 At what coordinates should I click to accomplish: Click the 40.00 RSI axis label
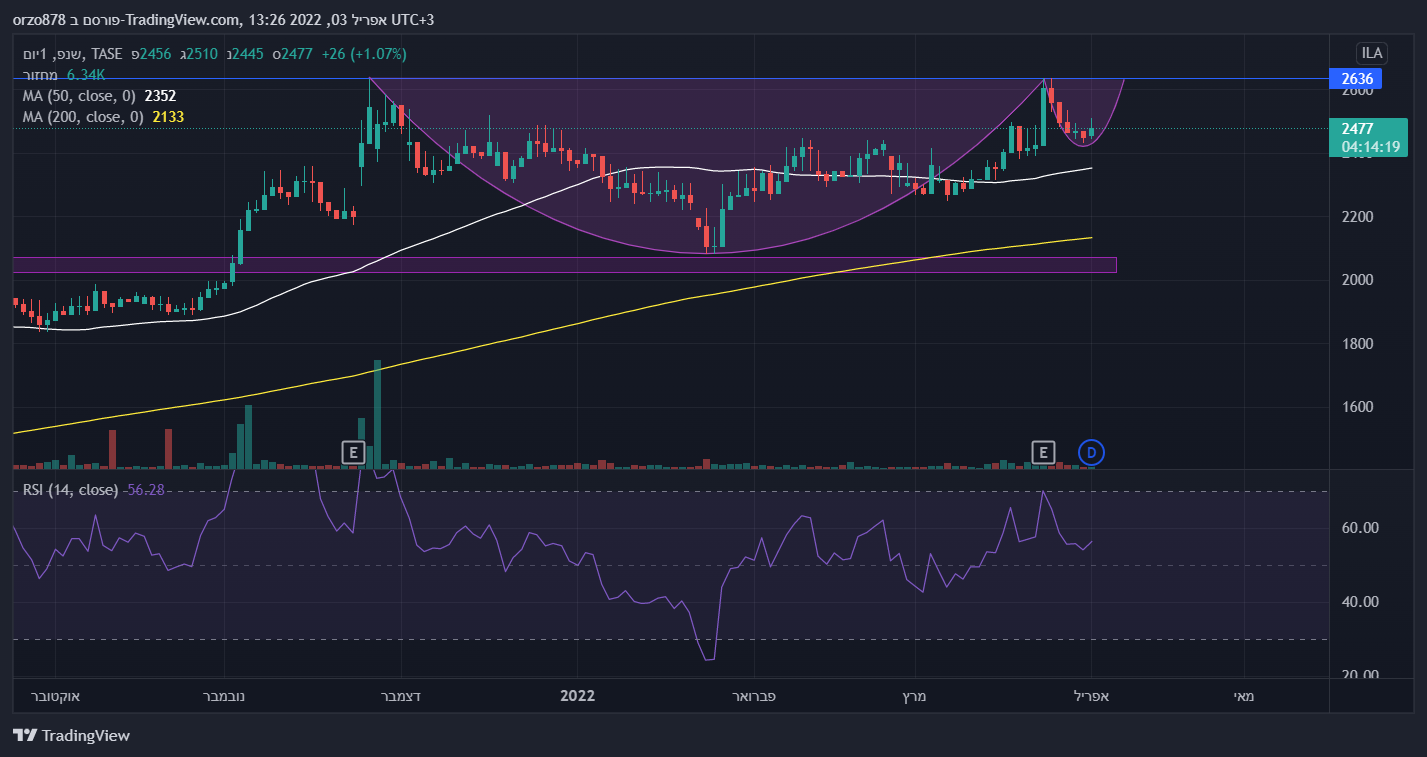(x=1359, y=602)
